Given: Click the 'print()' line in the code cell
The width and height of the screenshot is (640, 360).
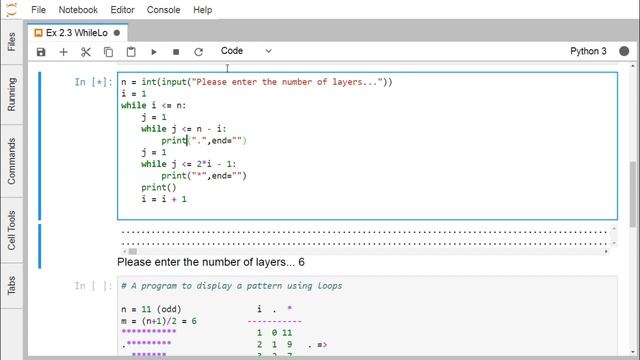Looking at the screenshot, I should tap(159, 187).
